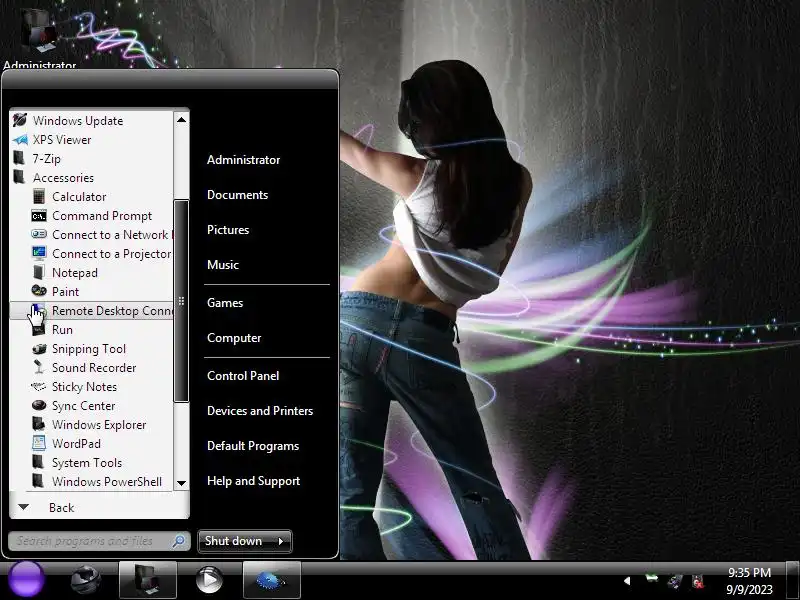
Task: Open Games from the start menu
Action: [225, 303]
